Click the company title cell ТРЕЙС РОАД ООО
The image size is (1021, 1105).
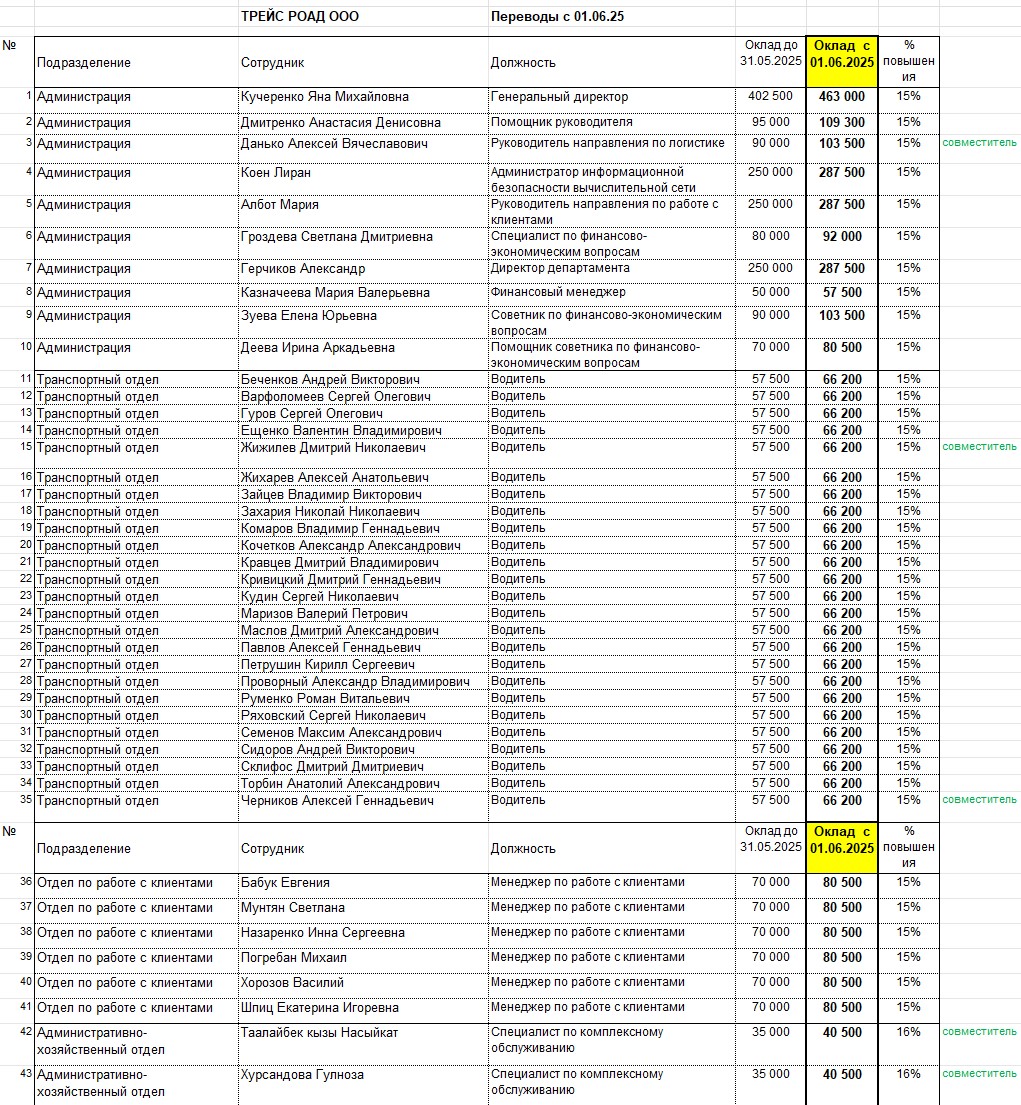click(x=300, y=17)
